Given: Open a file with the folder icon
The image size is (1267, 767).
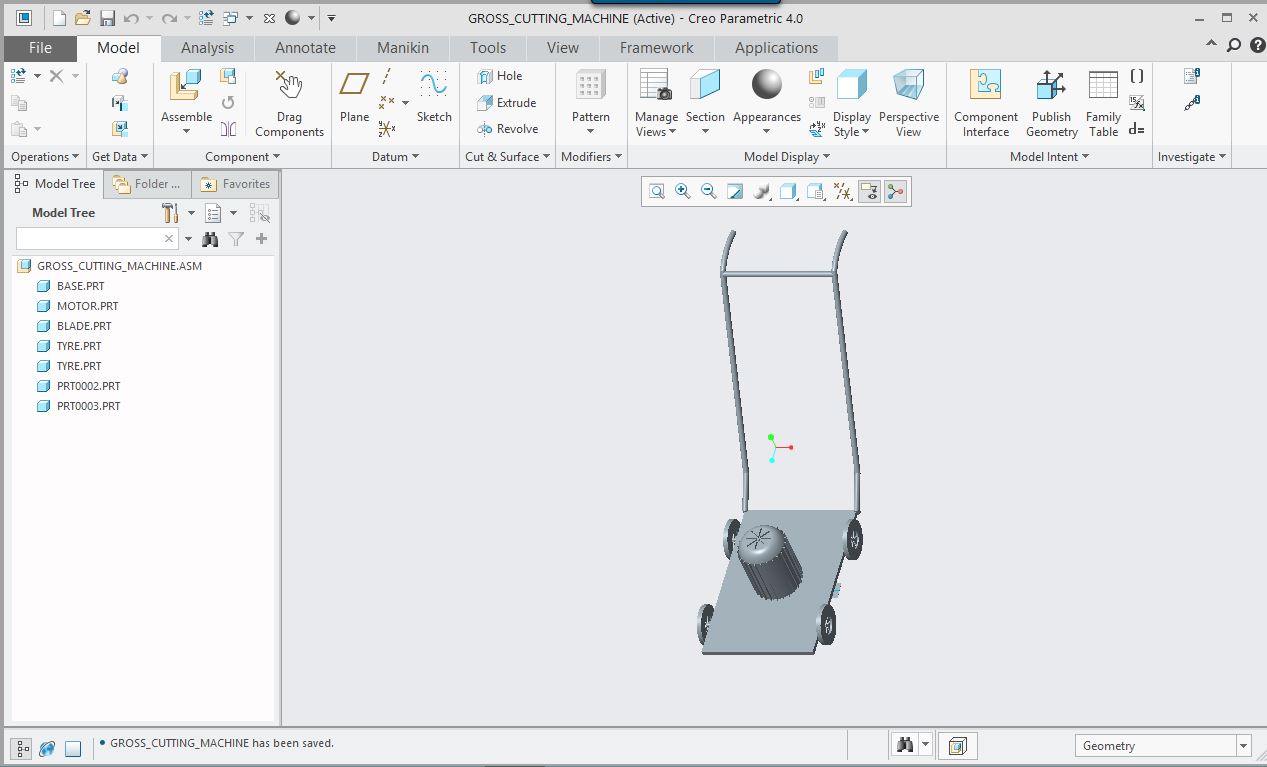Looking at the screenshot, I should pos(83,18).
